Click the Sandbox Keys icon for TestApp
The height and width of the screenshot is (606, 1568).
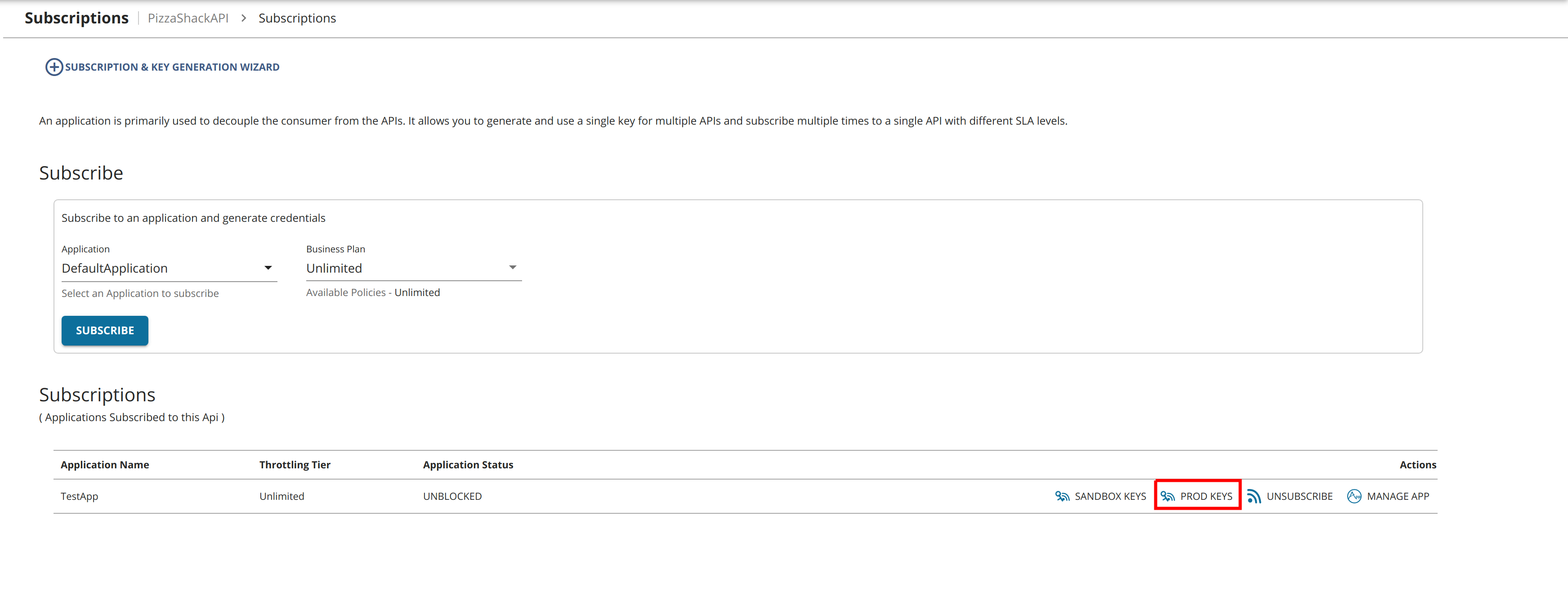[x=1062, y=496]
